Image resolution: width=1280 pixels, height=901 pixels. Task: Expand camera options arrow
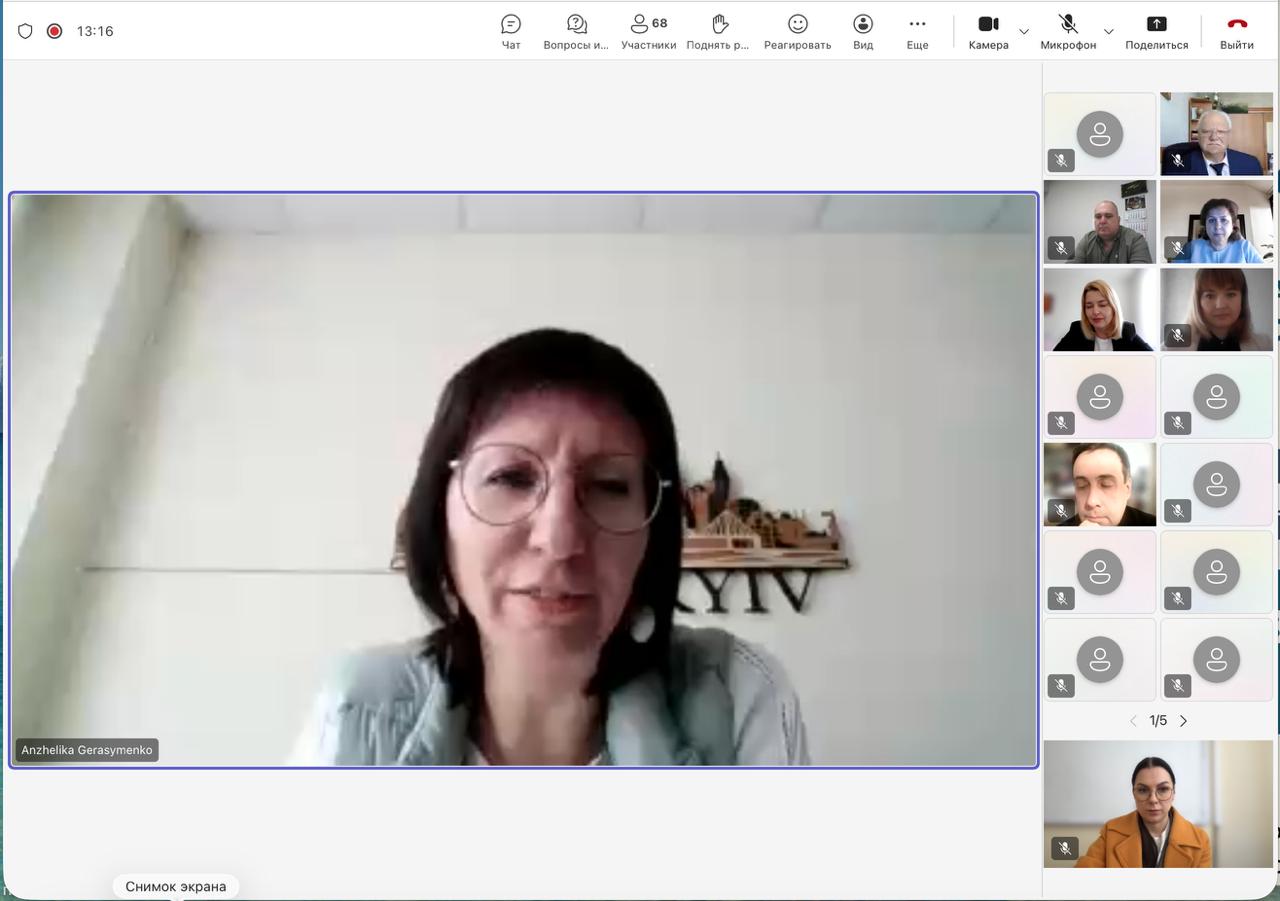tap(1024, 31)
